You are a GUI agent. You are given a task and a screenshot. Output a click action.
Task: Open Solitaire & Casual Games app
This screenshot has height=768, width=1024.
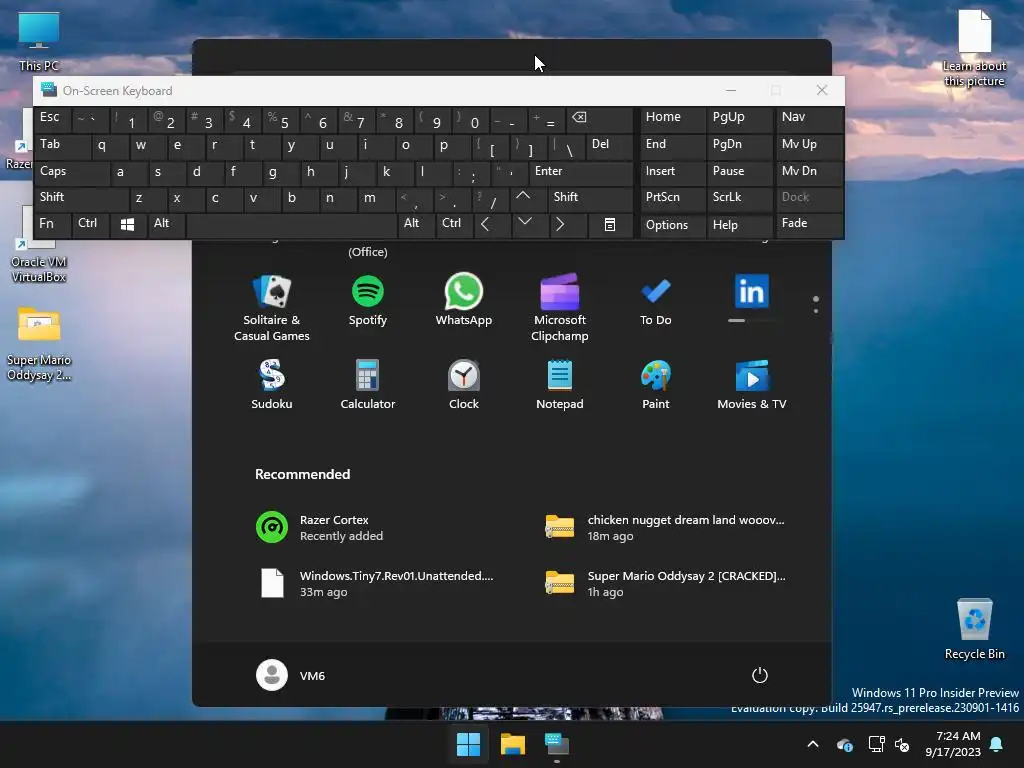coord(272,307)
